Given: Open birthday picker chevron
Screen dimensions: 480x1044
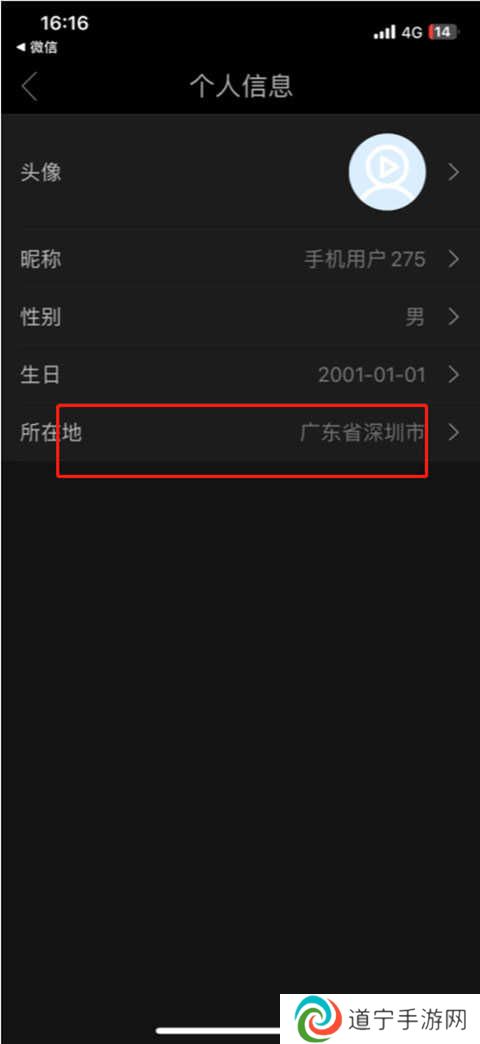Looking at the screenshot, I should [454, 375].
